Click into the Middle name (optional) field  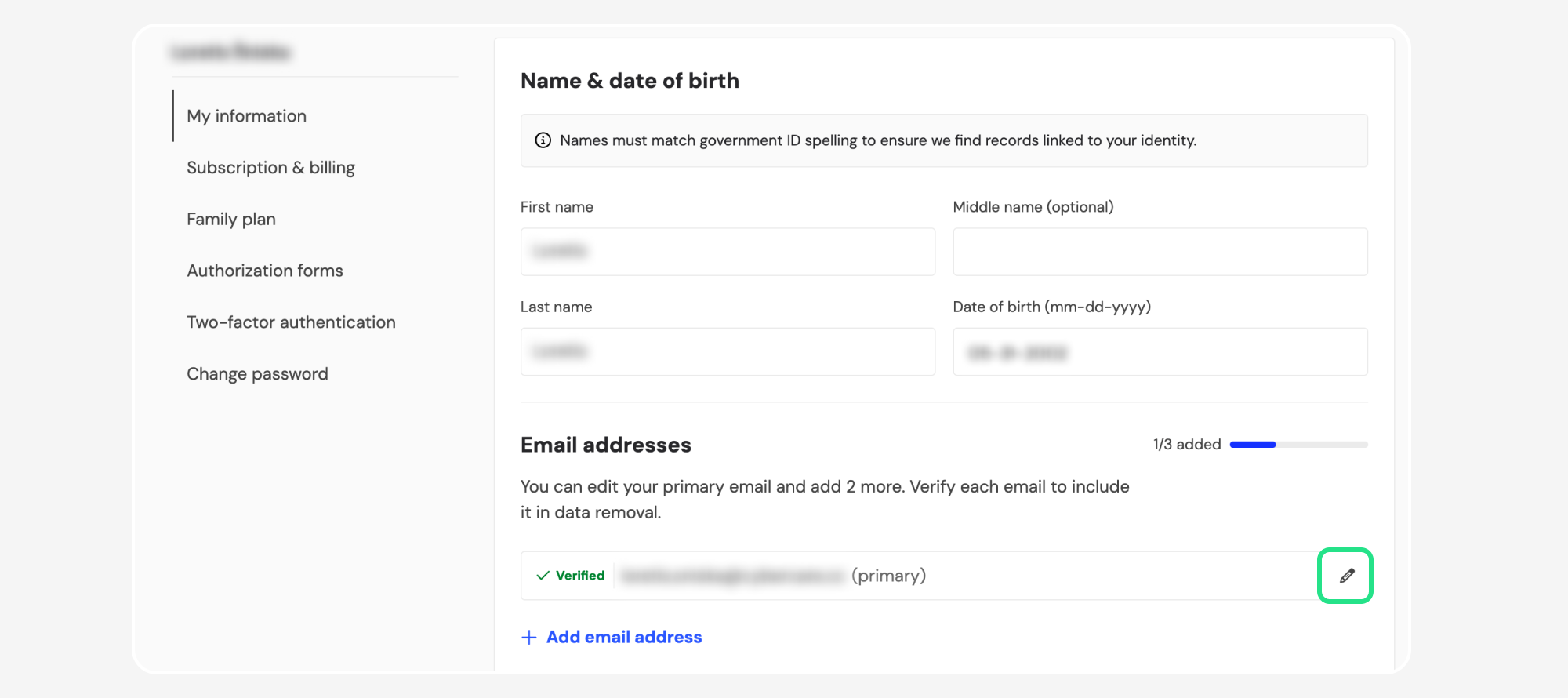point(1160,252)
